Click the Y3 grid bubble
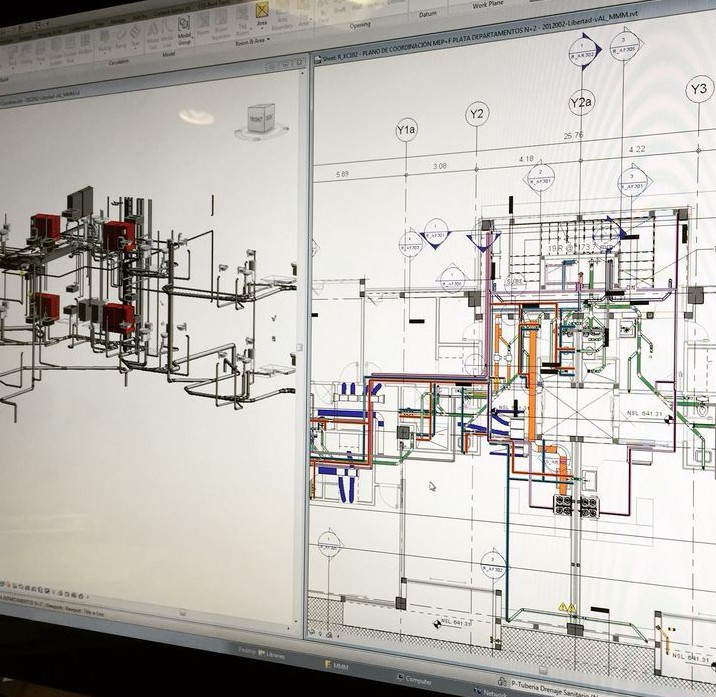This screenshot has width=716, height=697. coord(697,90)
